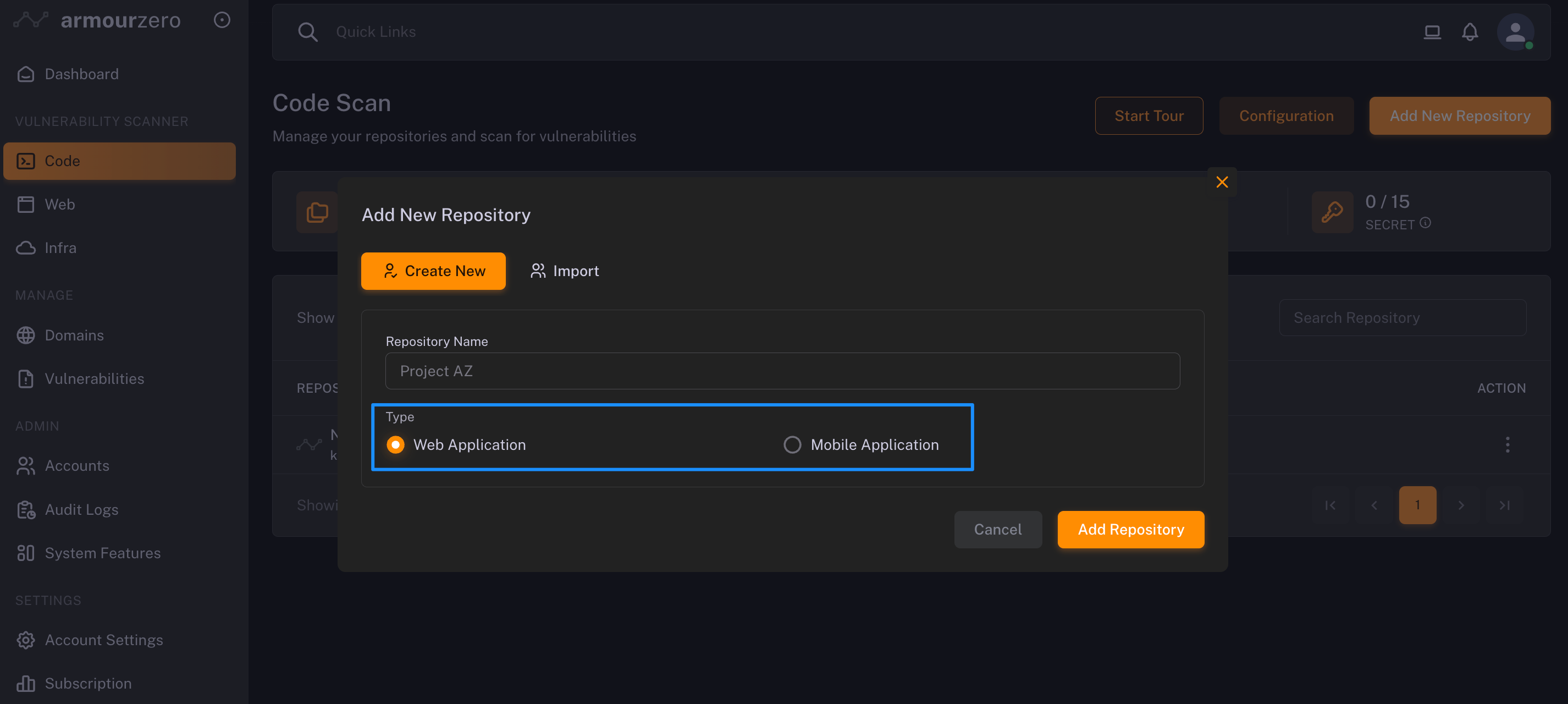The width and height of the screenshot is (1568, 704).
Task: Click the secret info icon
Action: pyautogui.click(x=1426, y=223)
